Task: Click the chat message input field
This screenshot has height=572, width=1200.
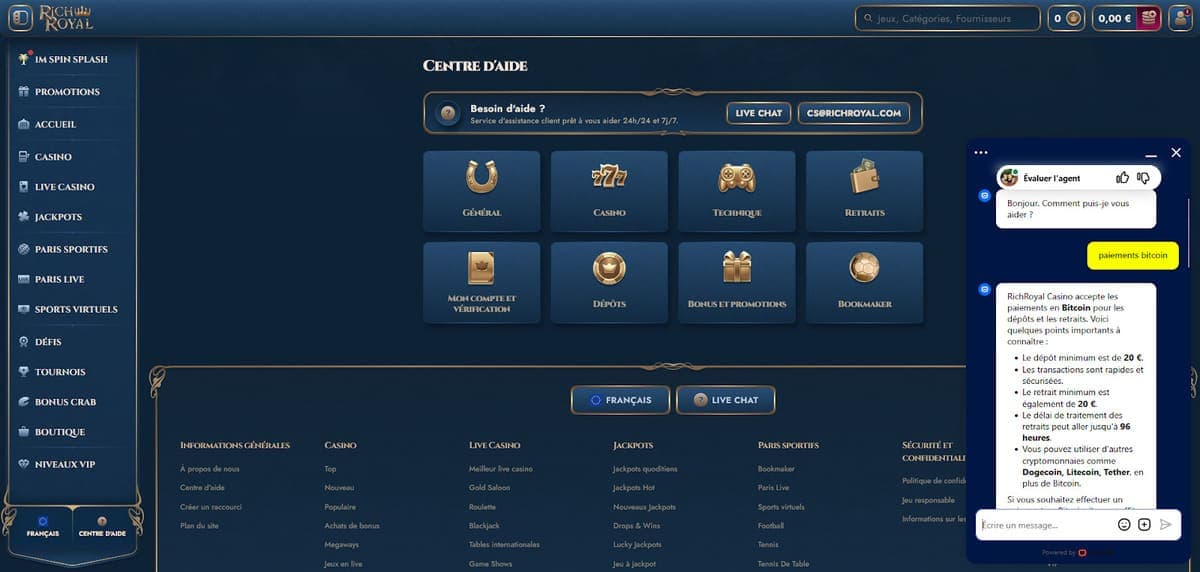Action: 1045,525
